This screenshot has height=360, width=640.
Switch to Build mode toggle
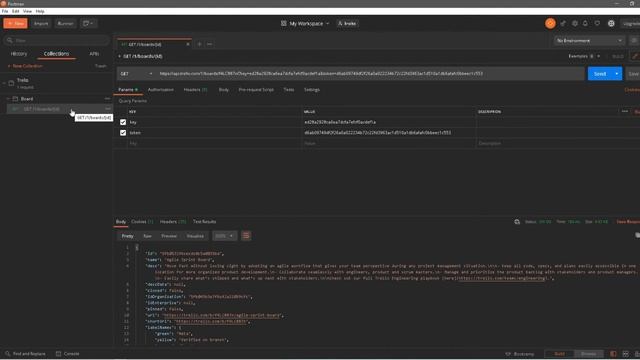(x=559, y=354)
